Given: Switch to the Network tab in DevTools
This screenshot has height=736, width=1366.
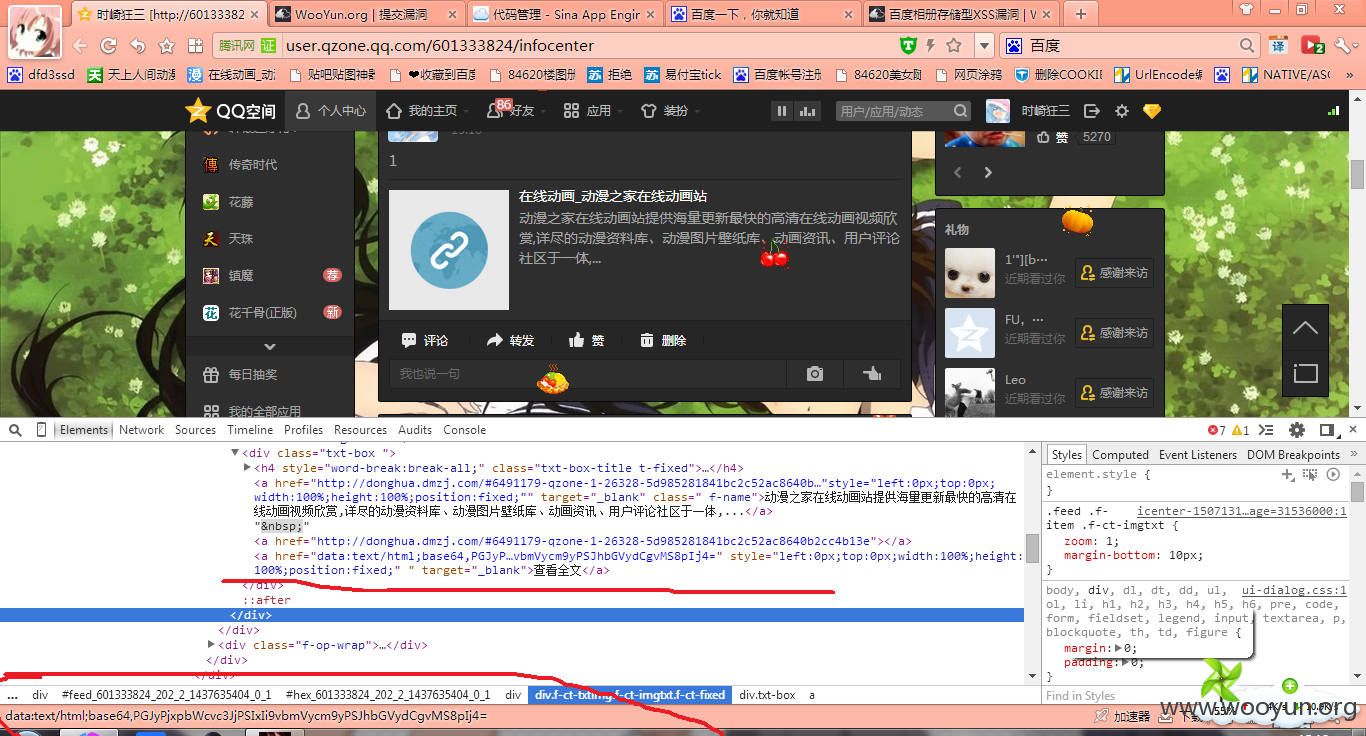Looking at the screenshot, I should pyautogui.click(x=141, y=430).
